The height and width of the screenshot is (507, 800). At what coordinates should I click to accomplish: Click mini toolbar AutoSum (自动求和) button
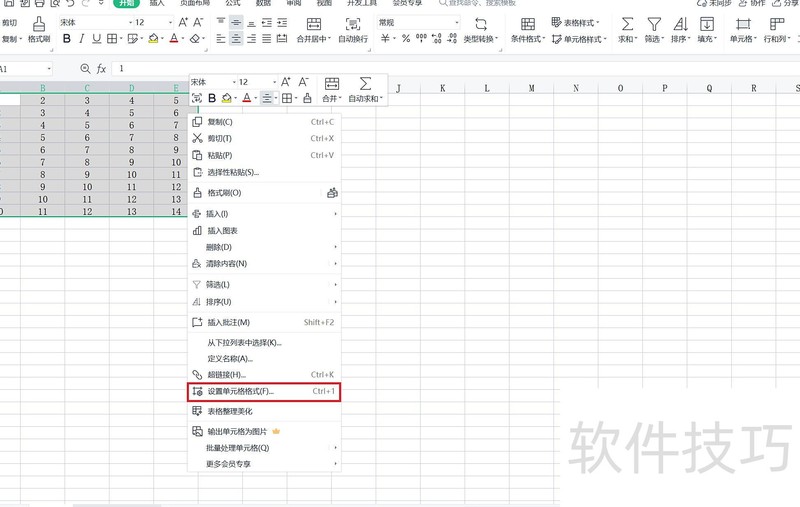pos(365,90)
